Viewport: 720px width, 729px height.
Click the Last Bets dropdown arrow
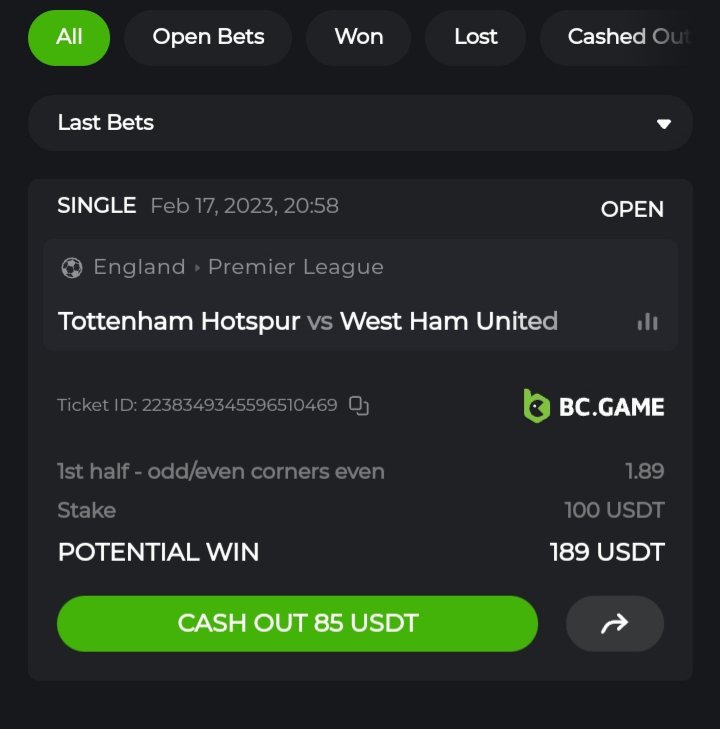point(664,124)
